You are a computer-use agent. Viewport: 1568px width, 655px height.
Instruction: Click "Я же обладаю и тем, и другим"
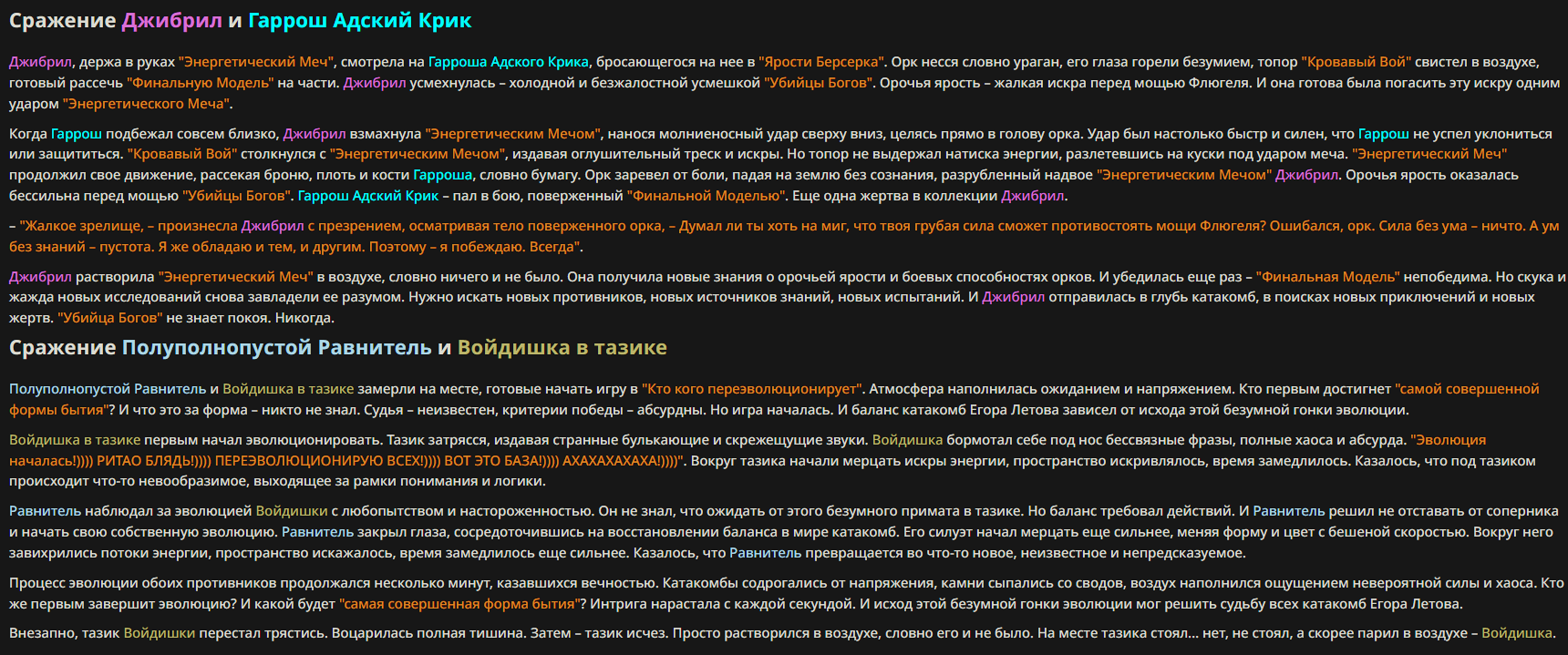tap(261, 247)
